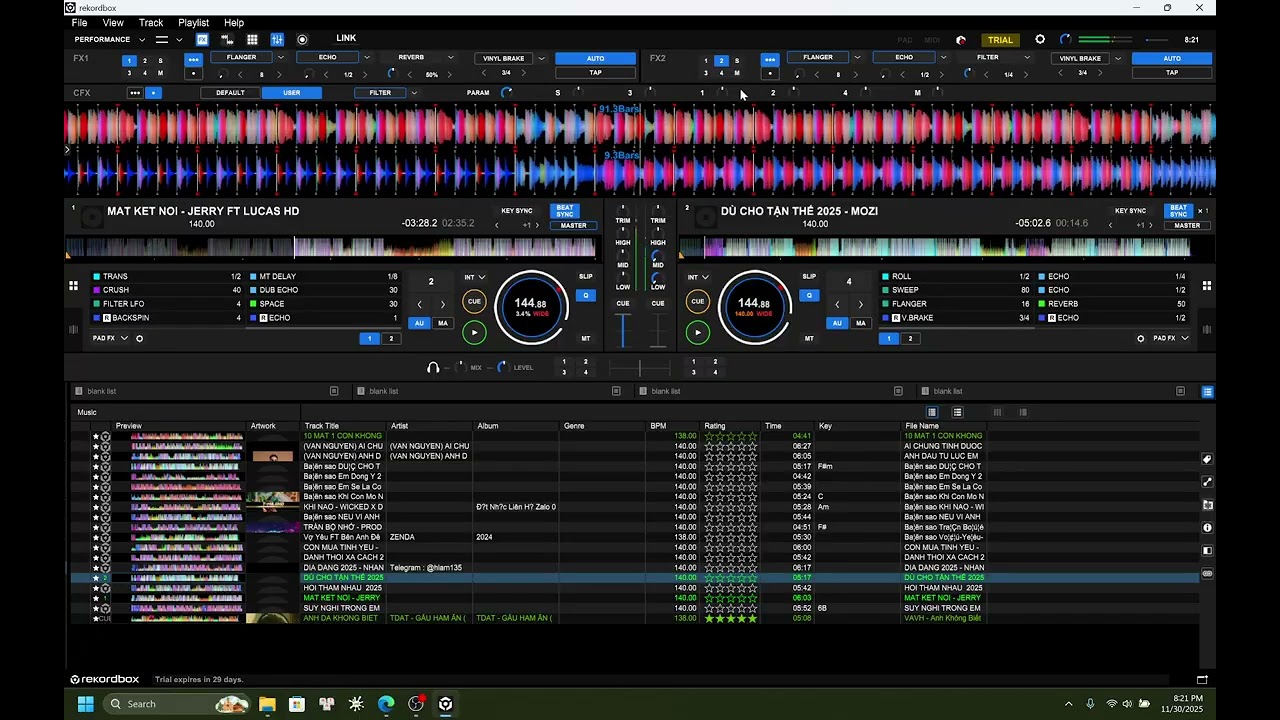Click CFX options three-dots button
This screenshot has height=720, width=1280.
point(135,93)
